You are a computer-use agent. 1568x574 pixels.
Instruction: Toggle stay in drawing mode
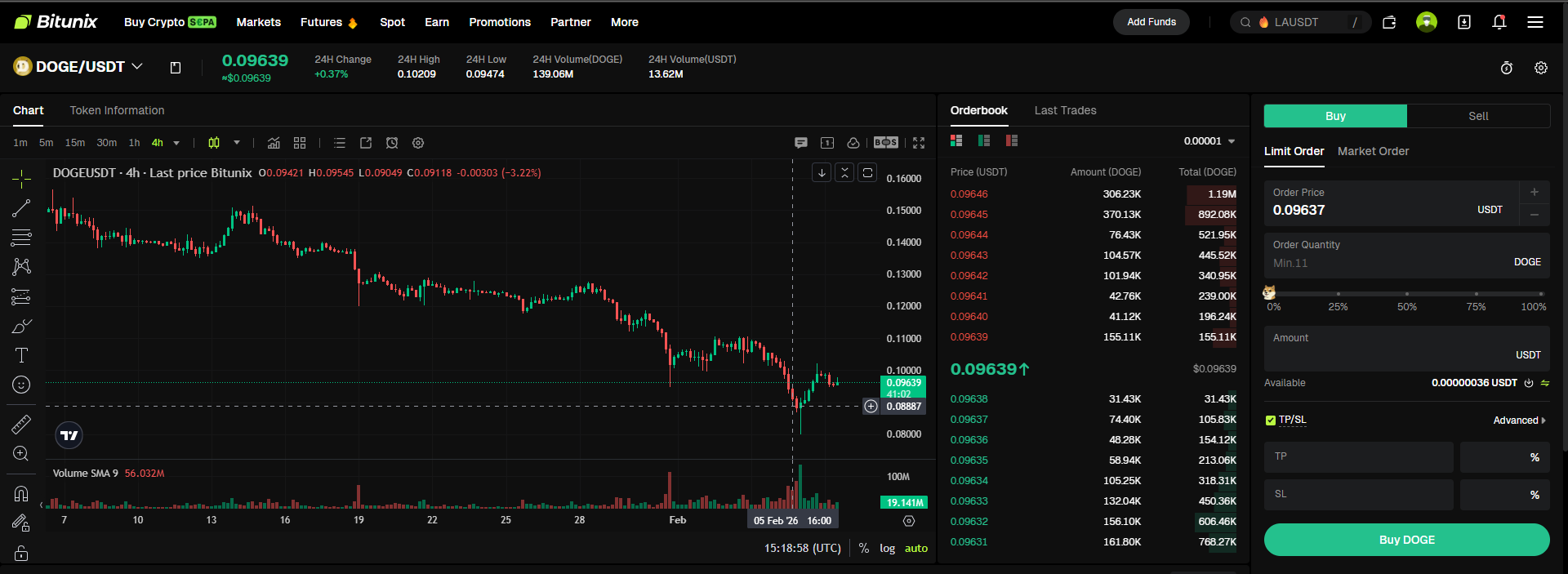point(21,523)
